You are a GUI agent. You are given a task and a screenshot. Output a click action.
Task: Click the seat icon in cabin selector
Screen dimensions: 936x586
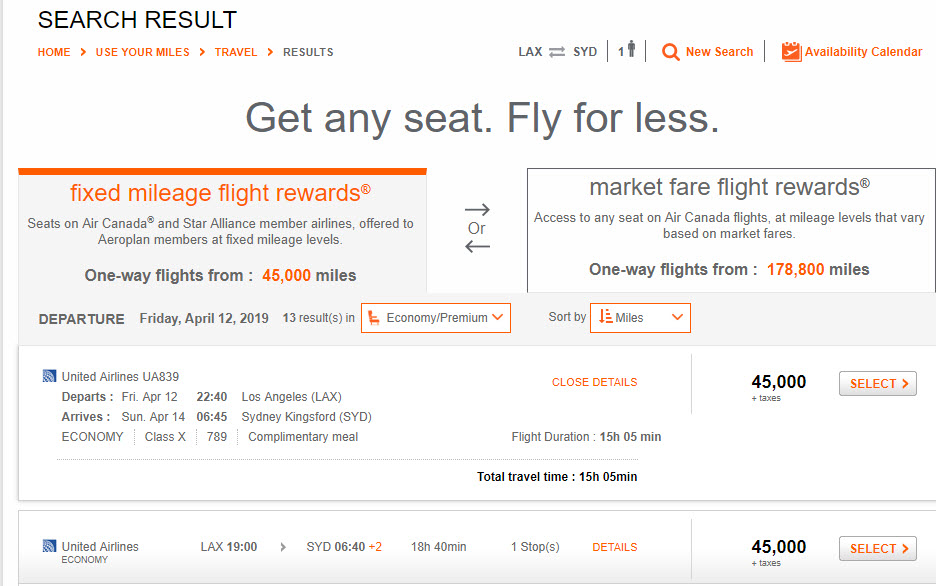(374, 317)
